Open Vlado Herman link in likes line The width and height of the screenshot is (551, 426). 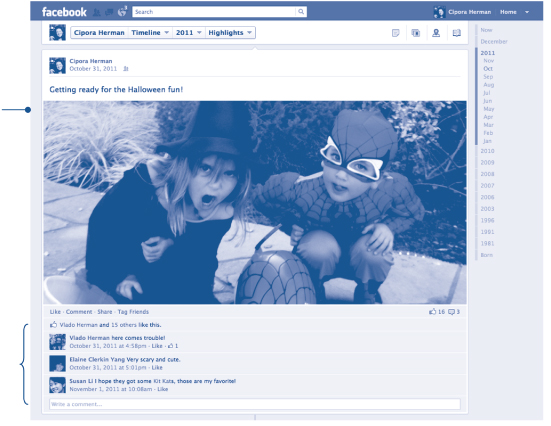click(x=78, y=325)
